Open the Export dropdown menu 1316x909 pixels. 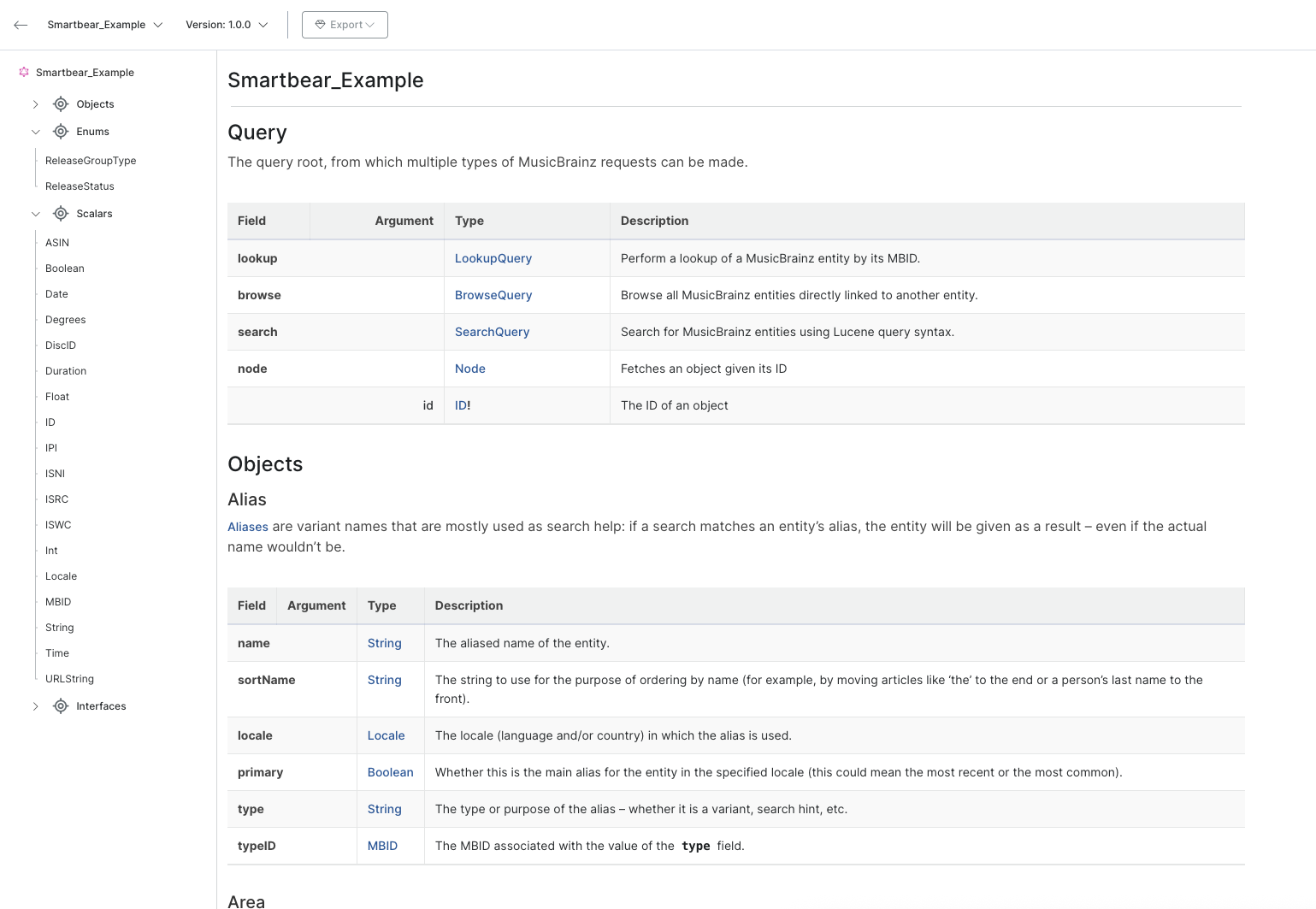point(345,24)
